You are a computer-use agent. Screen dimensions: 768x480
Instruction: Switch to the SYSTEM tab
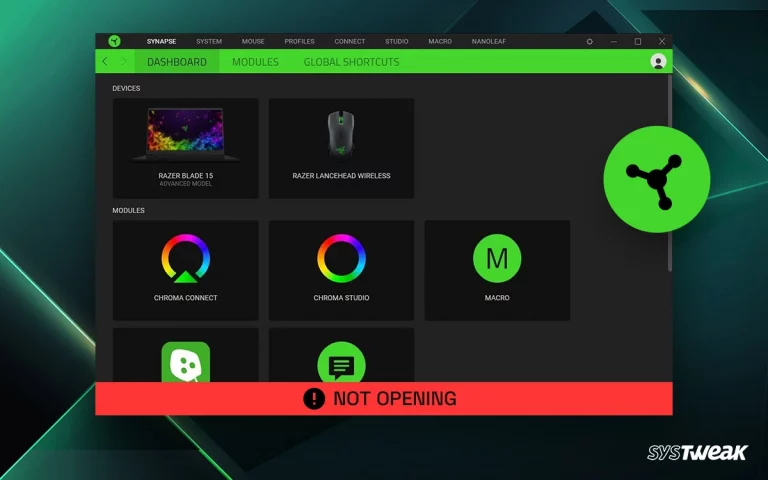tap(209, 42)
